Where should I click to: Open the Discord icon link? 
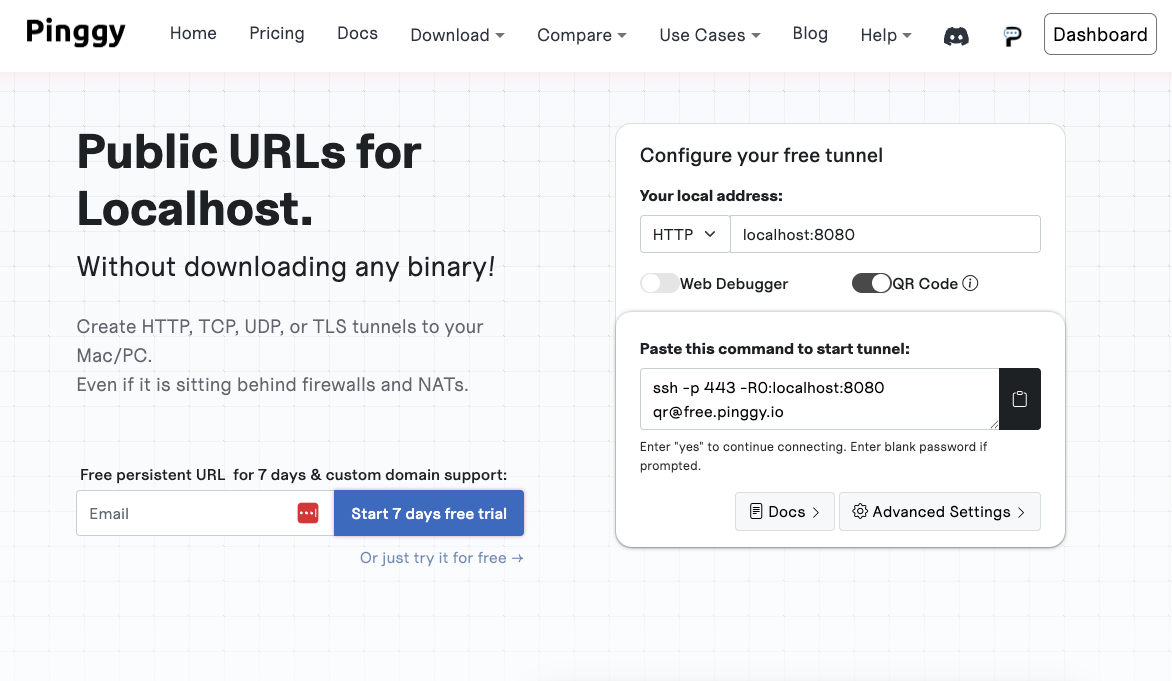point(956,36)
